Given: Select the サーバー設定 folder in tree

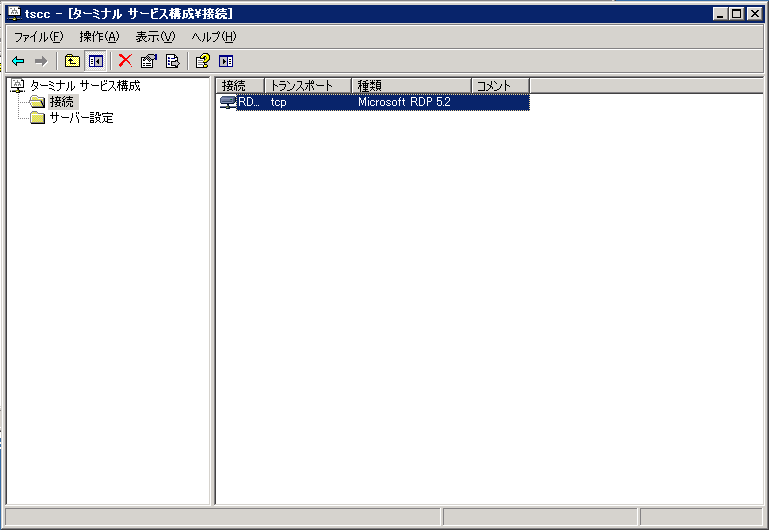Looking at the screenshot, I should click(x=81, y=118).
